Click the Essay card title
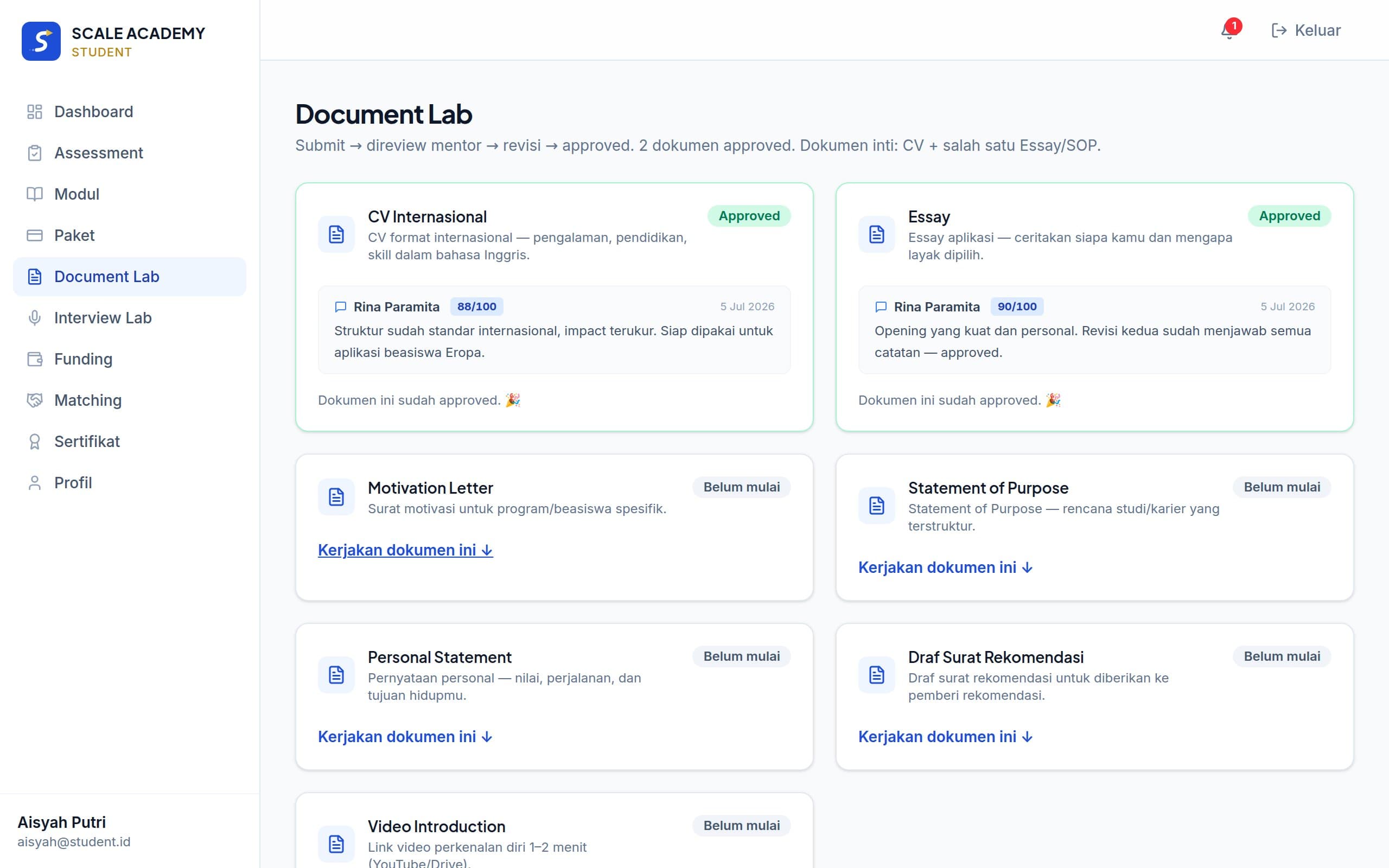This screenshot has height=868, width=1389. (929, 217)
